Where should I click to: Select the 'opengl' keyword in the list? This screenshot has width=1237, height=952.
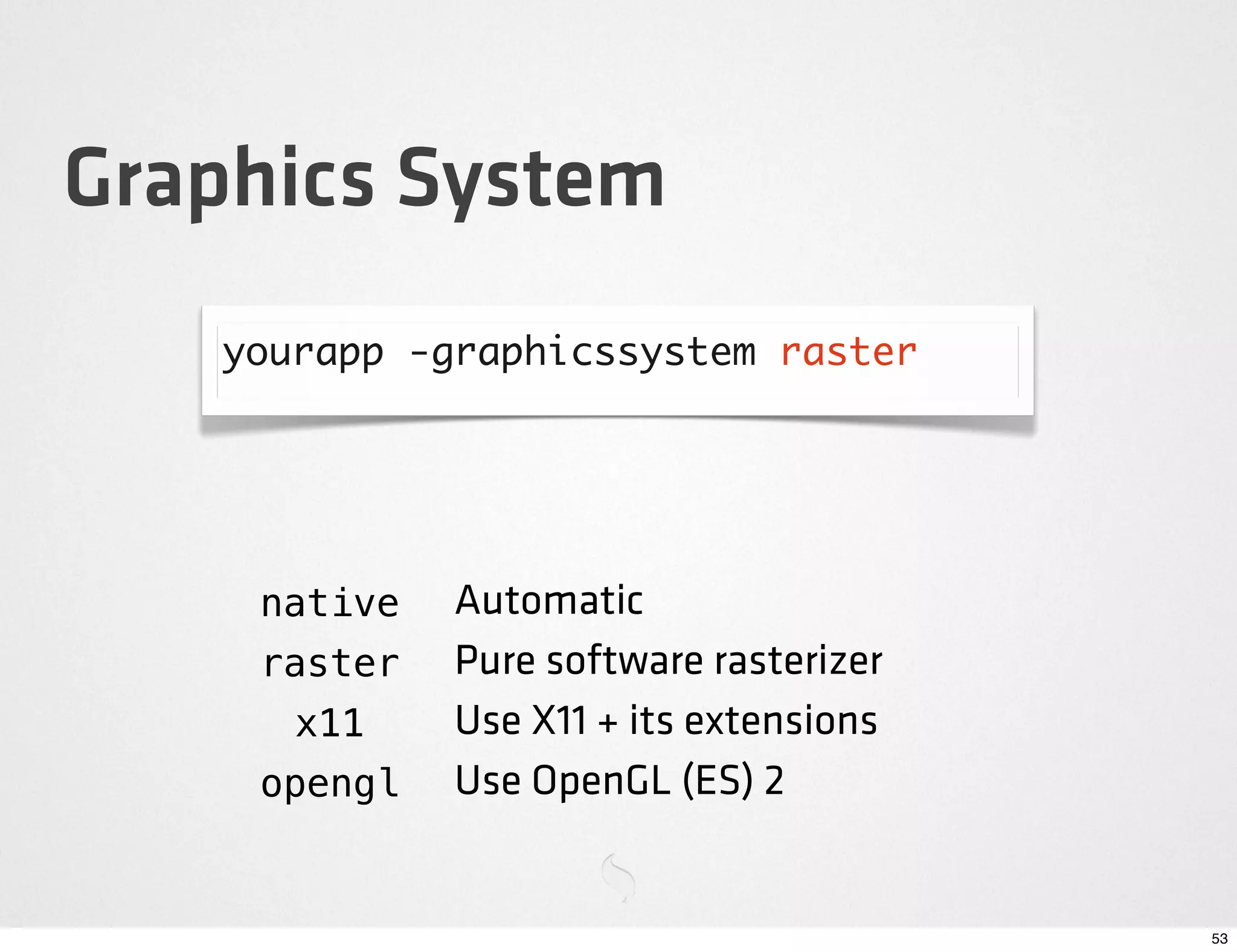[x=330, y=784]
